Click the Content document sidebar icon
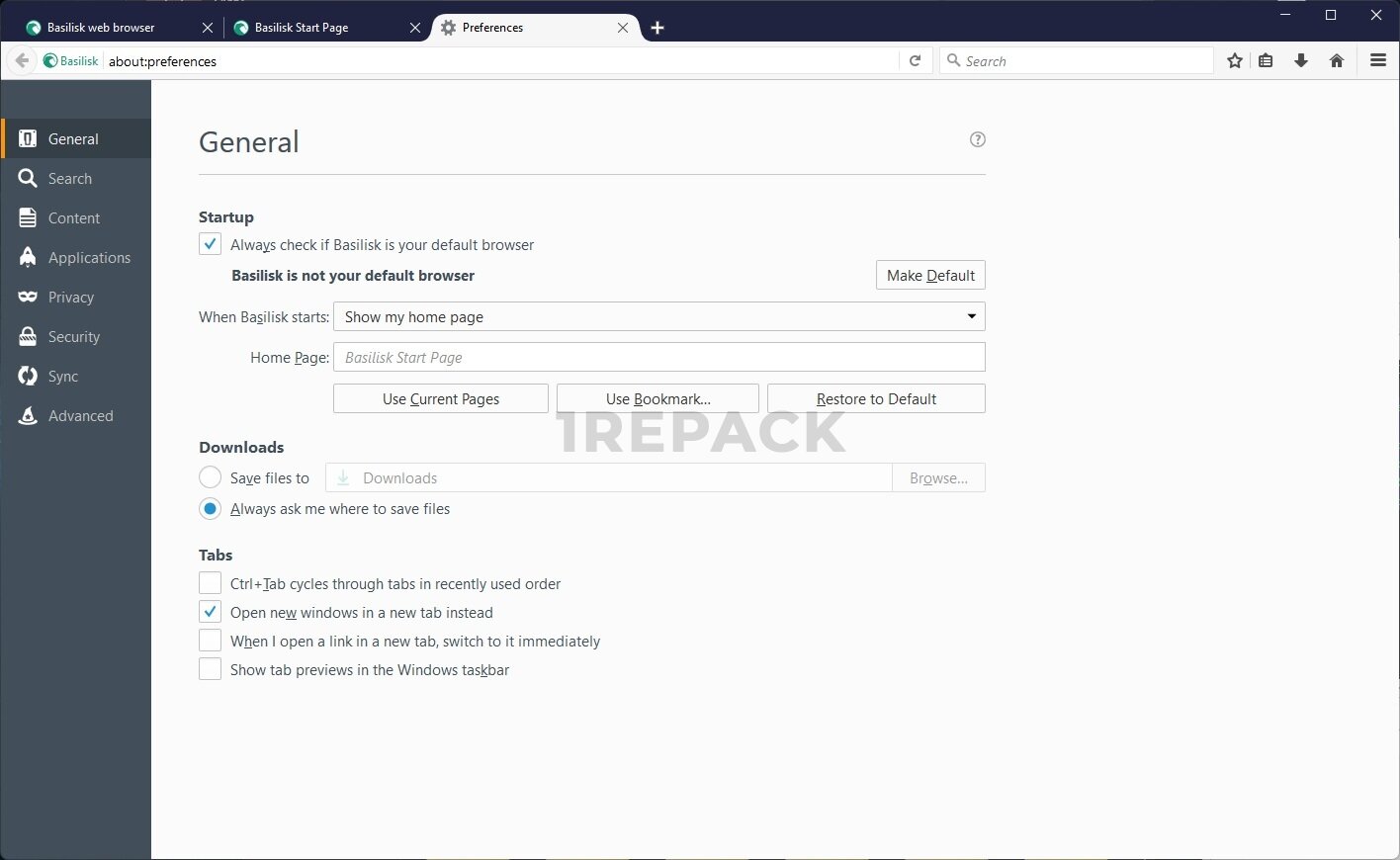 28,218
